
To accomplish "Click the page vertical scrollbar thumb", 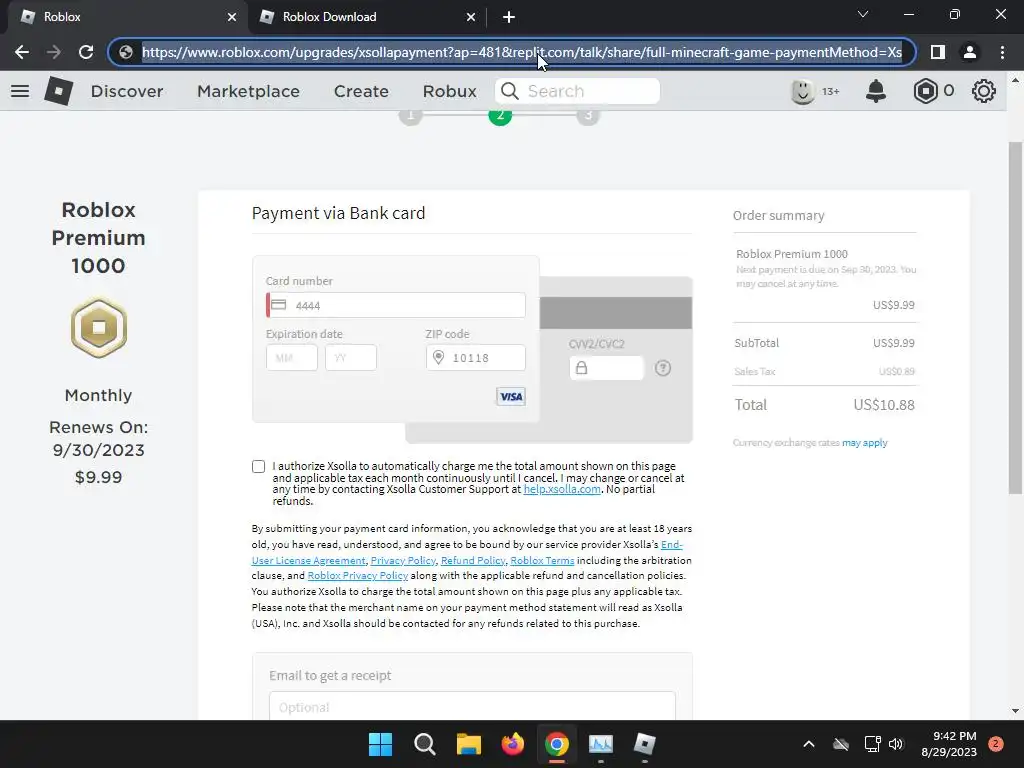I will [x=1015, y=317].
